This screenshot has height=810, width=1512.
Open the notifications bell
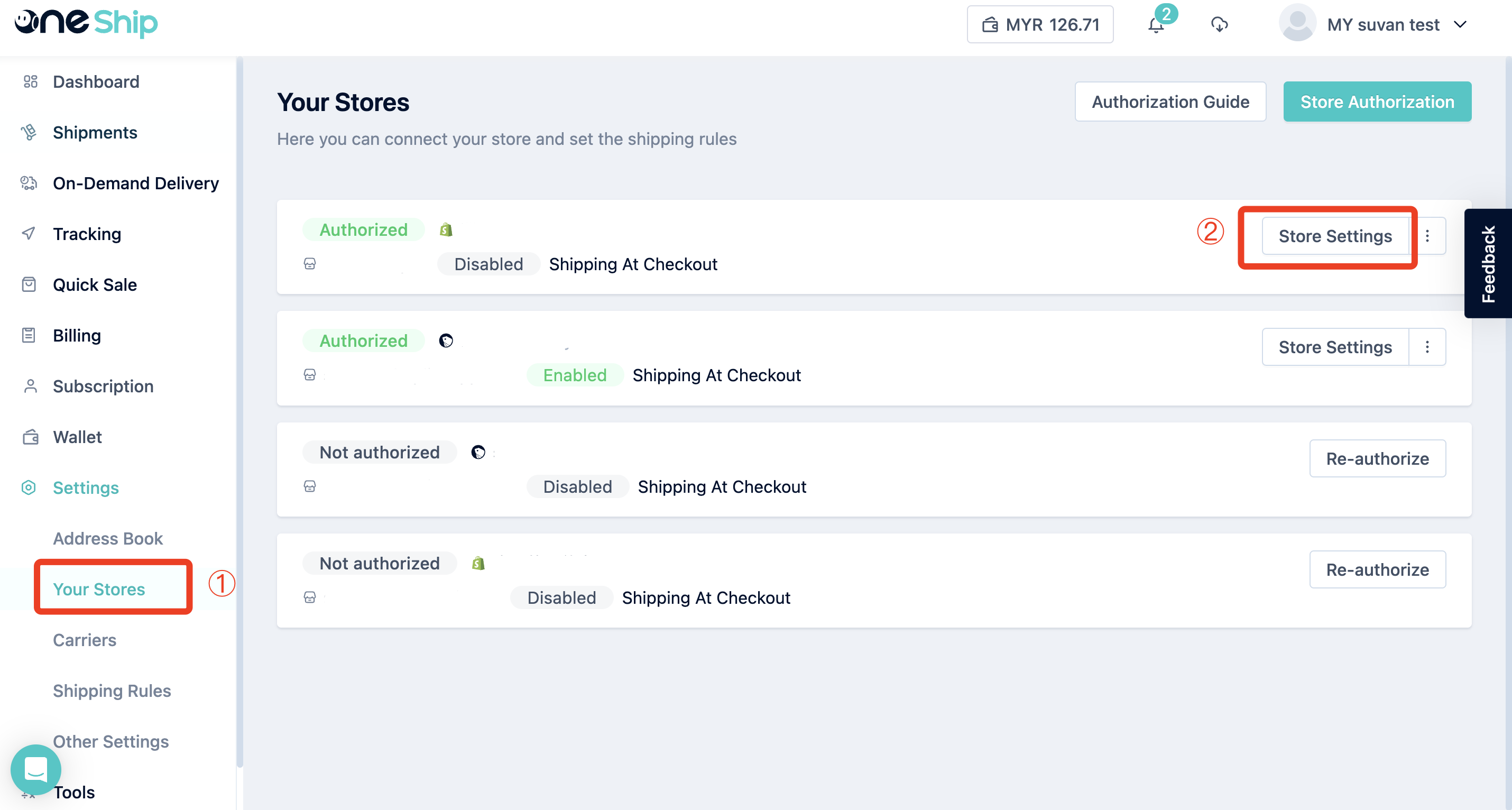click(1156, 25)
